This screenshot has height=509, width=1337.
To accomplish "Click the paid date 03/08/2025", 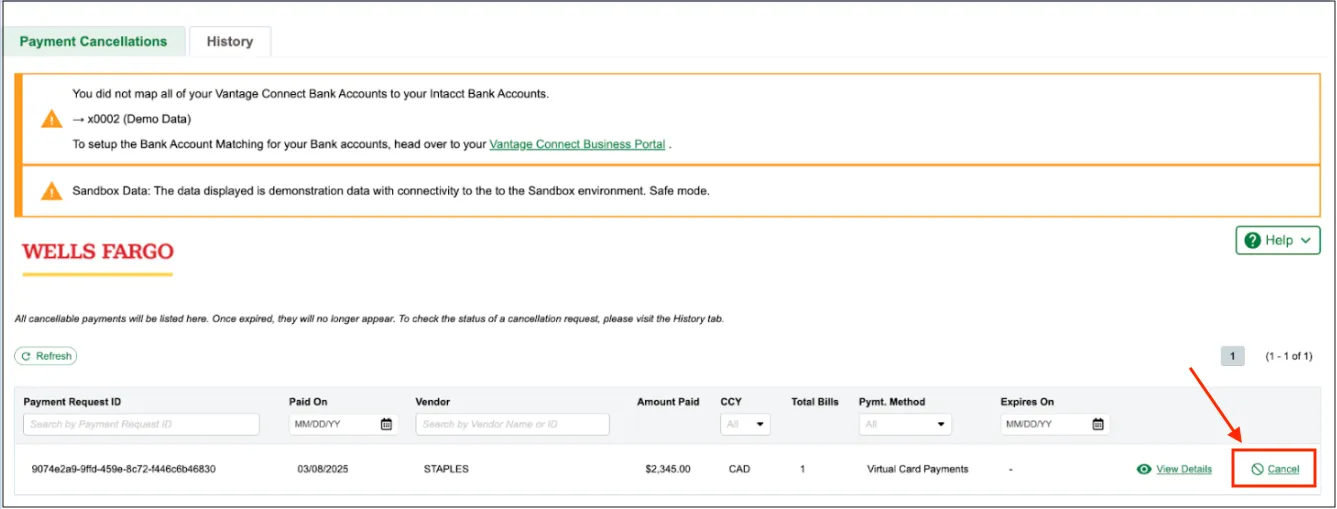I will [323, 469].
